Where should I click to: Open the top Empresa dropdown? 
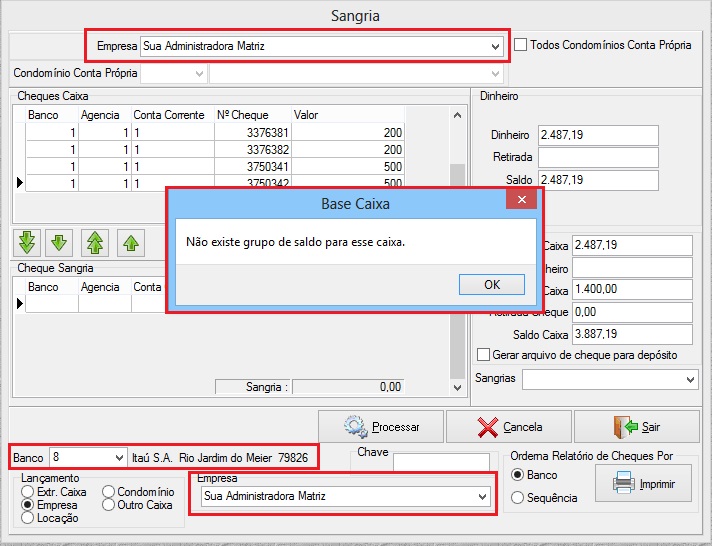496,46
